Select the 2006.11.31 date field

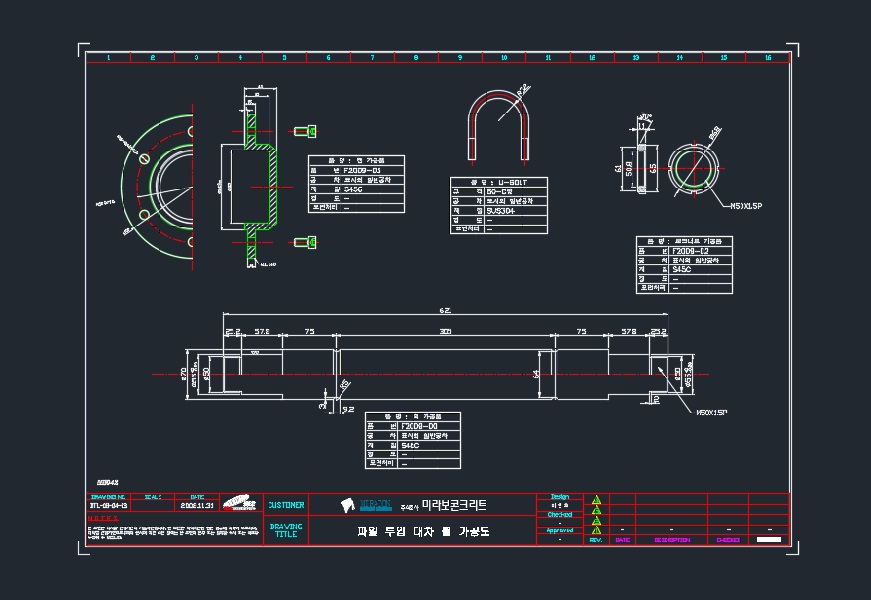(x=197, y=506)
